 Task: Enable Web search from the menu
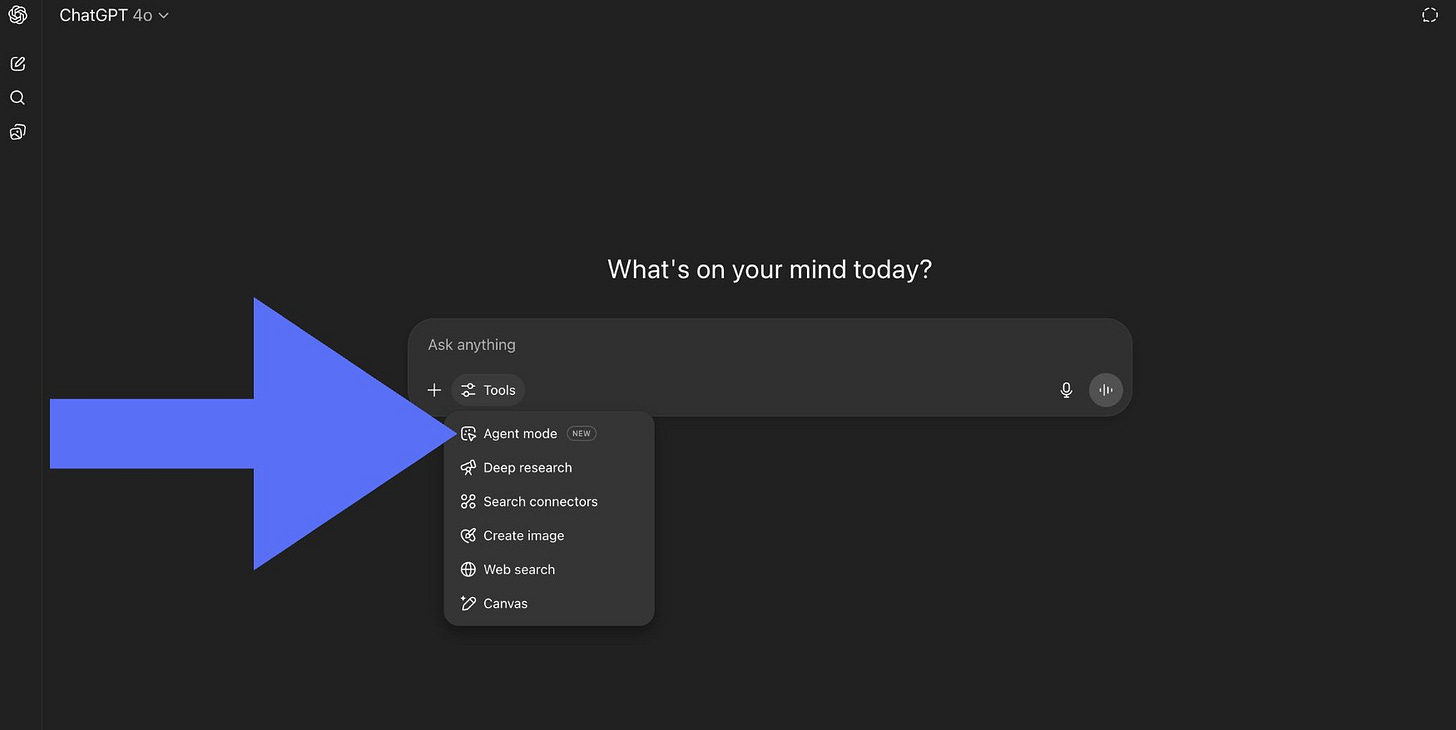549,569
